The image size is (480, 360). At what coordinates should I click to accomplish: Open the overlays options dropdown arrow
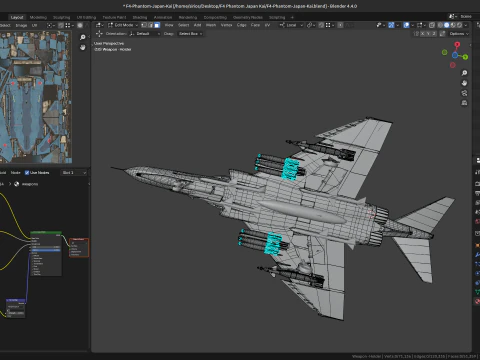pos(412,25)
